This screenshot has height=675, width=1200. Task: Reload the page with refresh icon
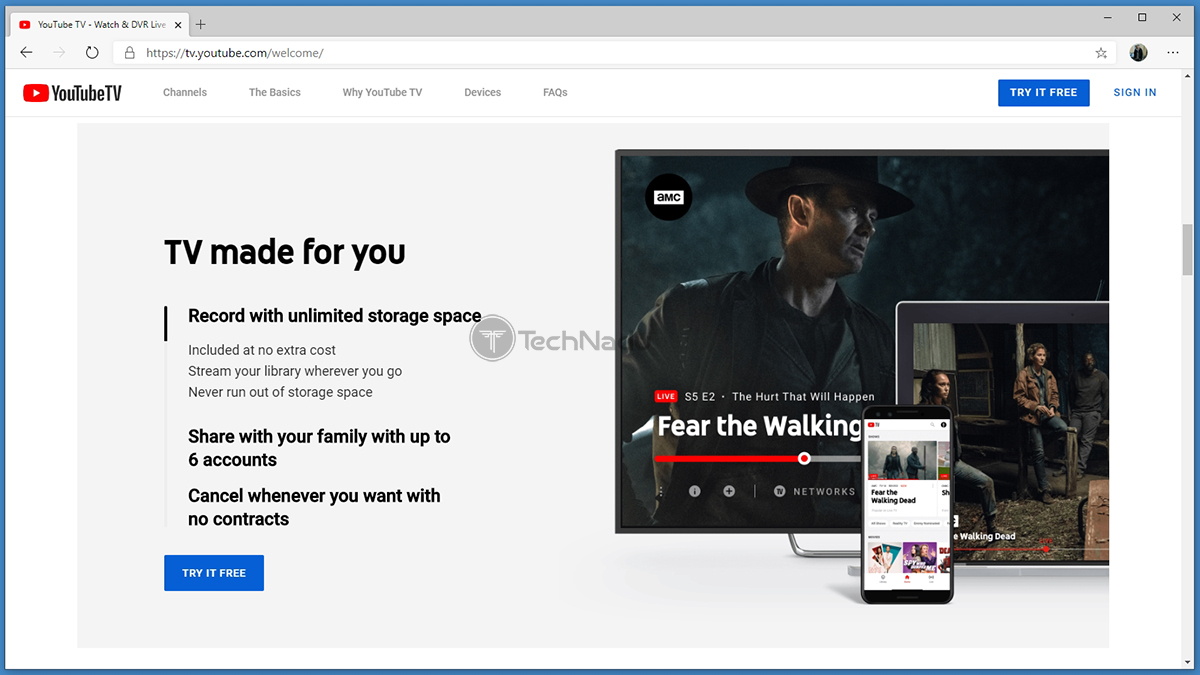click(92, 53)
